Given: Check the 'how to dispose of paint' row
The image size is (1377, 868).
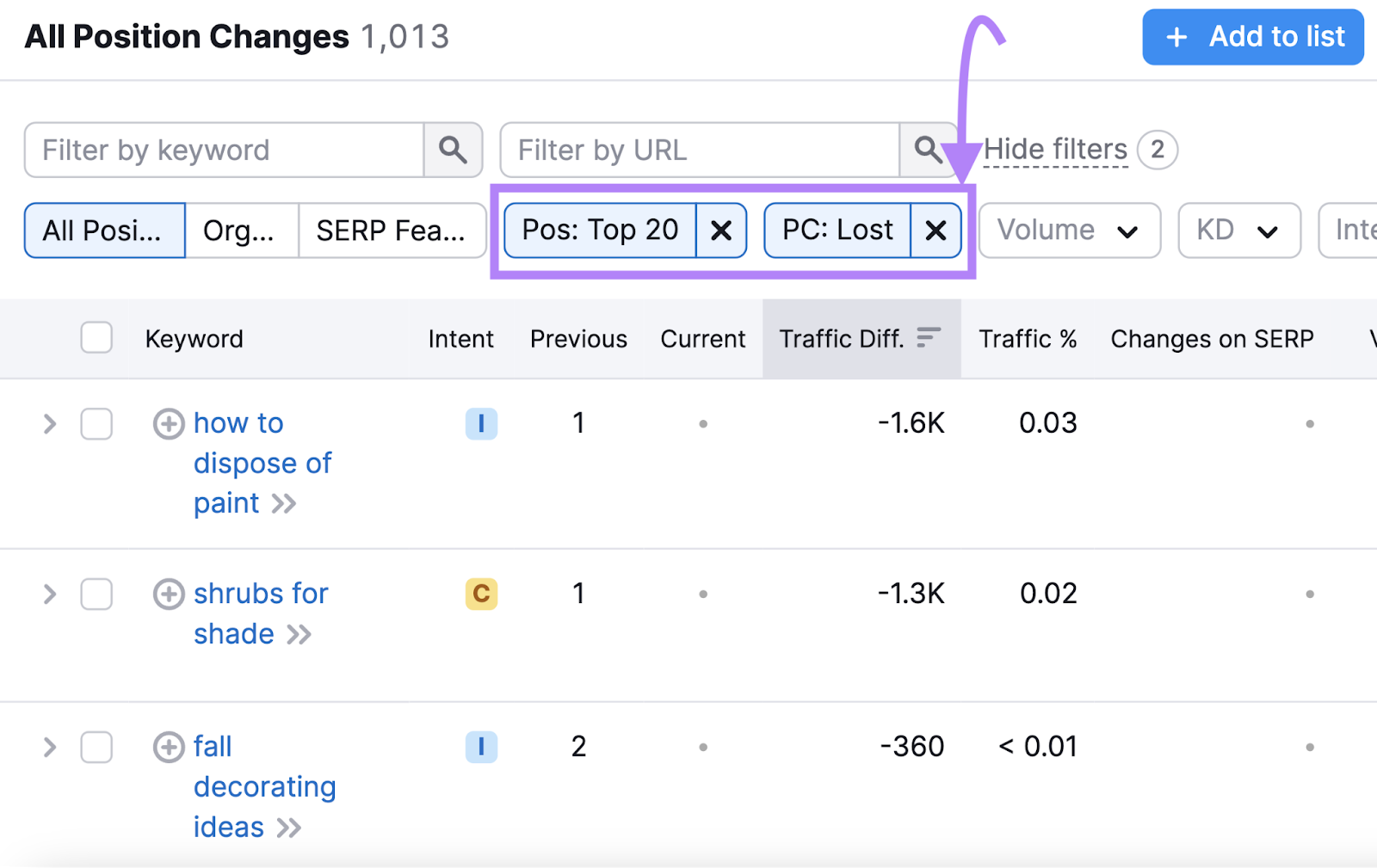Looking at the screenshot, I should [x=96, y=424].
